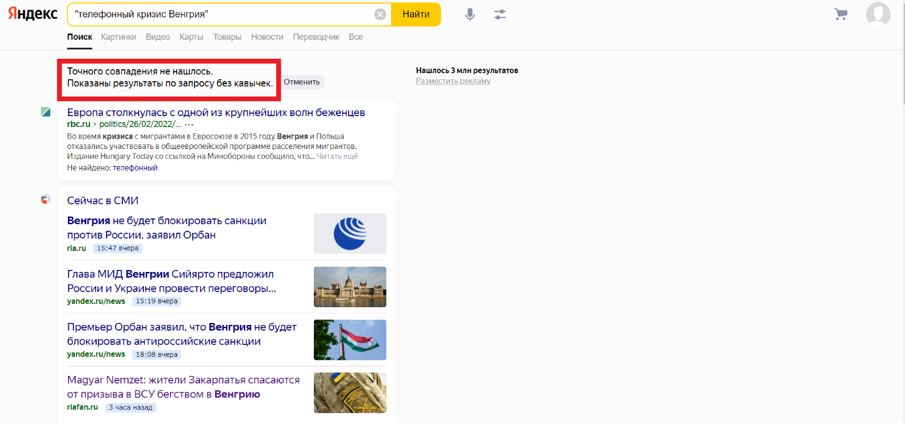Screen dimensions: 905x446
Task: Open the user profile avatar
Action: (x=877, y=14)
